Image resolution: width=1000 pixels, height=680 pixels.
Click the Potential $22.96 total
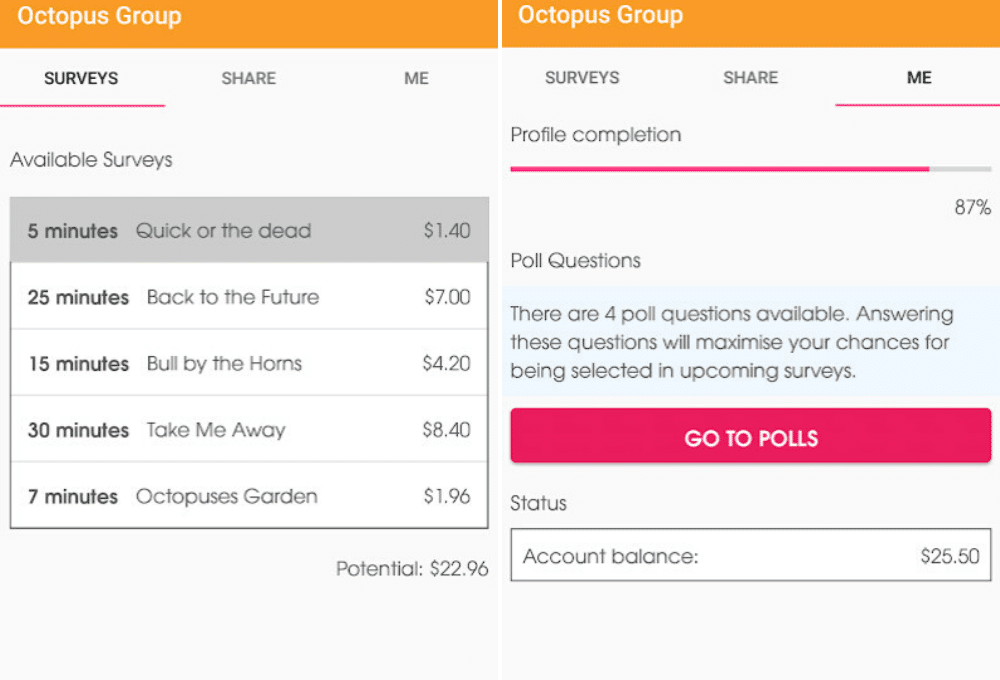click(412, 568)
